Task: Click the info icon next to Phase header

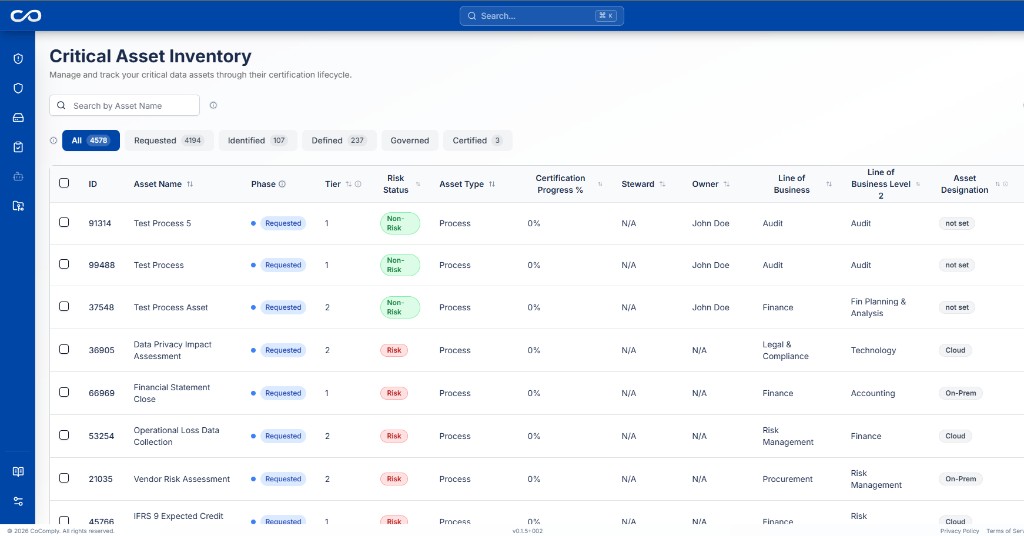Action: [x=282, y=184]
